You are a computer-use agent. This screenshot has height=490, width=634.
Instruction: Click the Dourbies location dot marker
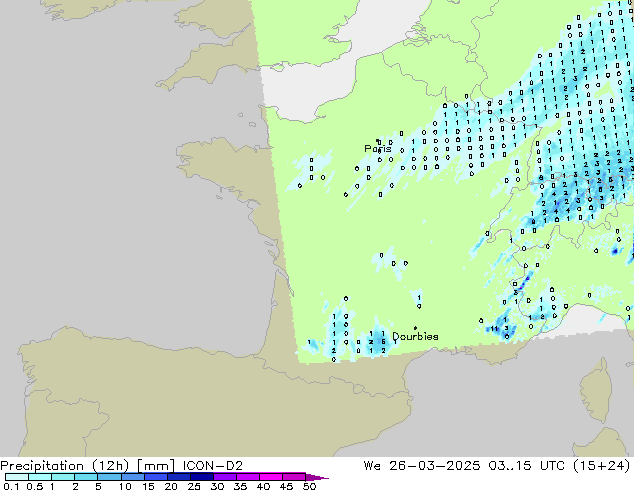coord(415,328)
